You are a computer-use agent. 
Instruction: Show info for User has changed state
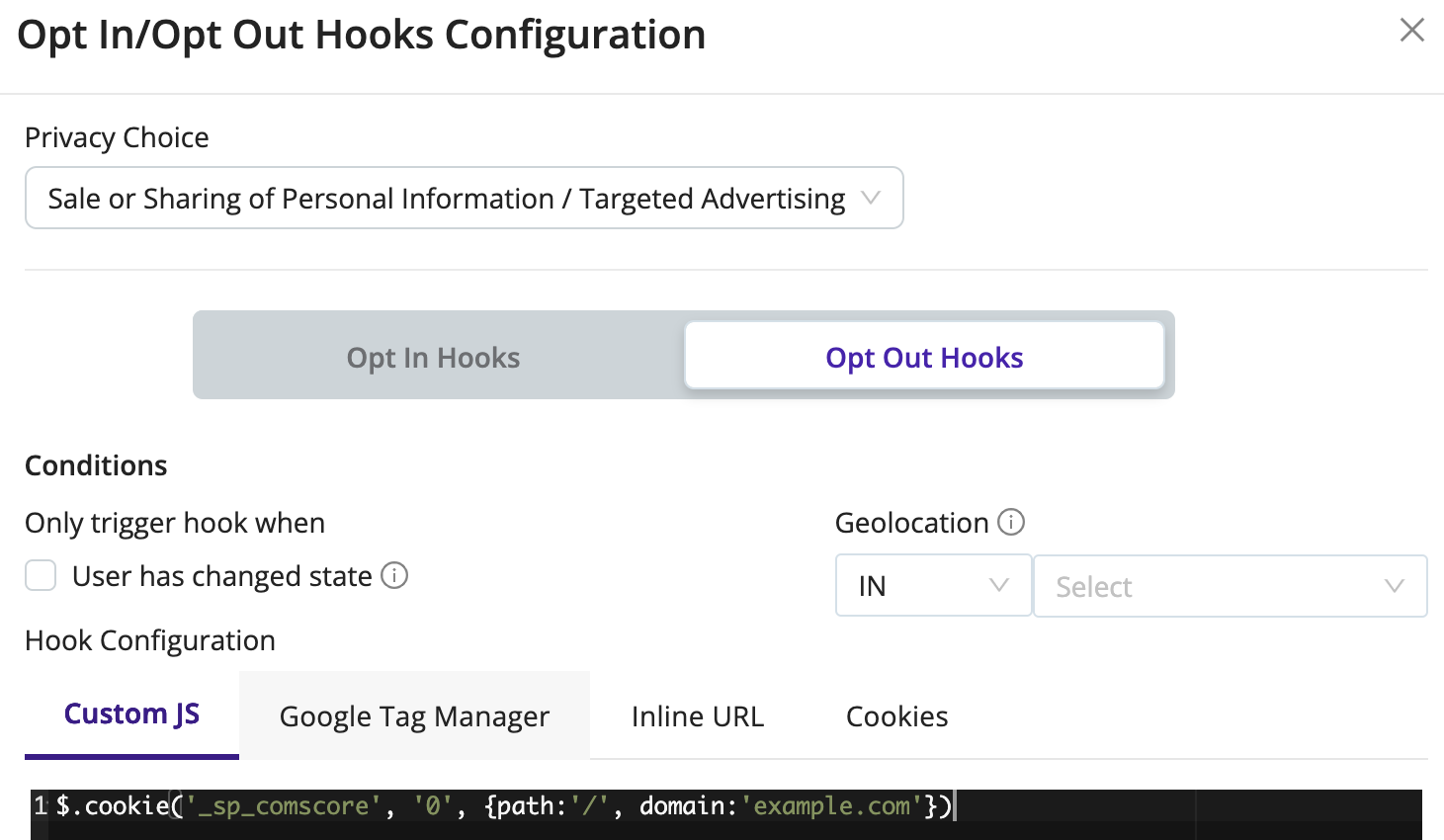(394, 575)
